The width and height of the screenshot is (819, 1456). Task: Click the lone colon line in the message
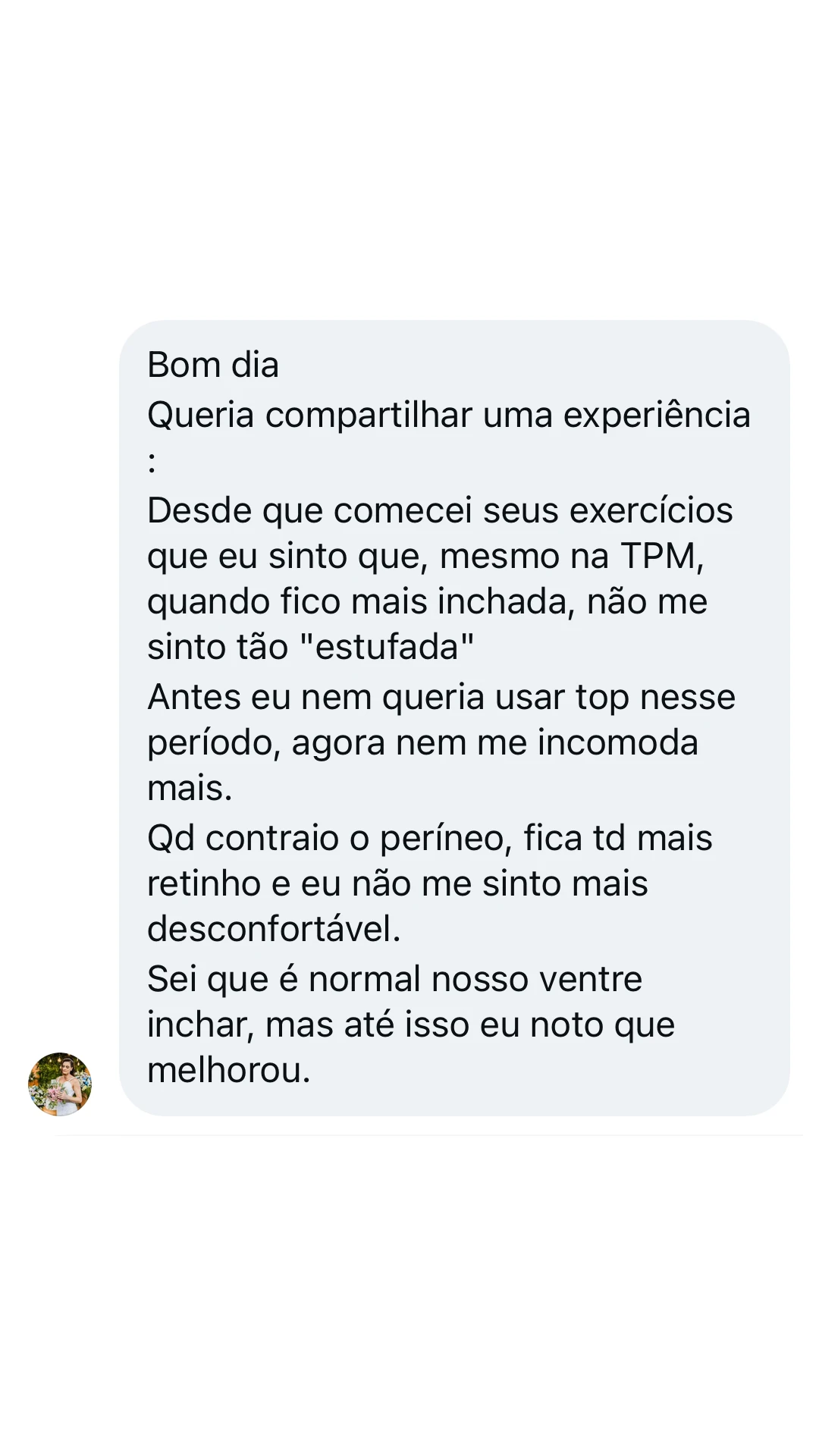click(x=152, y=460)
